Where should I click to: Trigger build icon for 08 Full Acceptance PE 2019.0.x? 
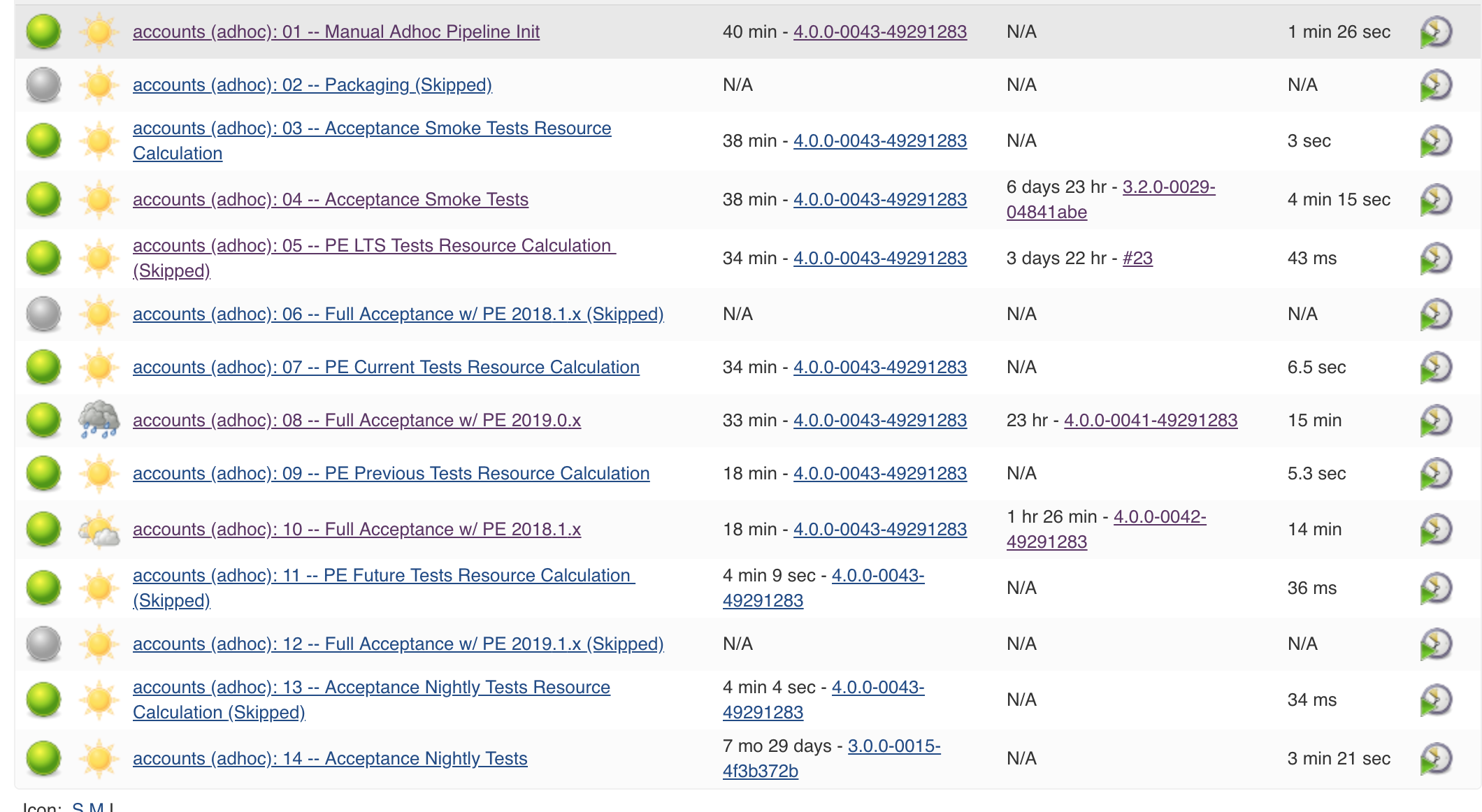(x=1436, y=421)
